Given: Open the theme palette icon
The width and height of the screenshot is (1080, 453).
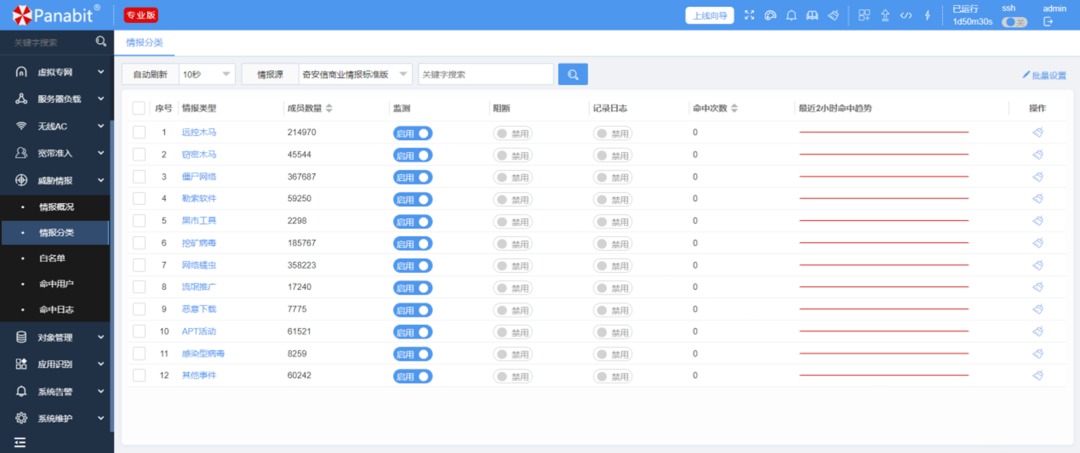Looking at the screenshot, I should click(x=771, y=16).
